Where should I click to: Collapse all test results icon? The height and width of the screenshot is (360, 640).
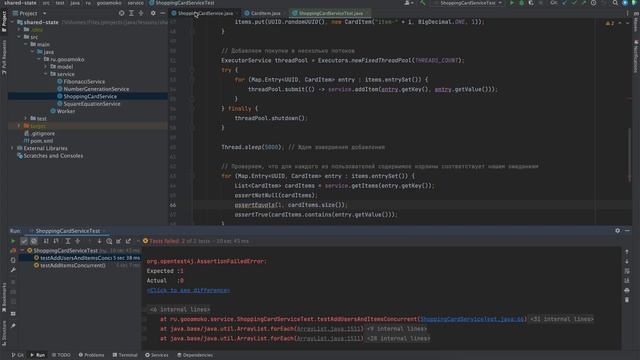click(x=78, y=241)
